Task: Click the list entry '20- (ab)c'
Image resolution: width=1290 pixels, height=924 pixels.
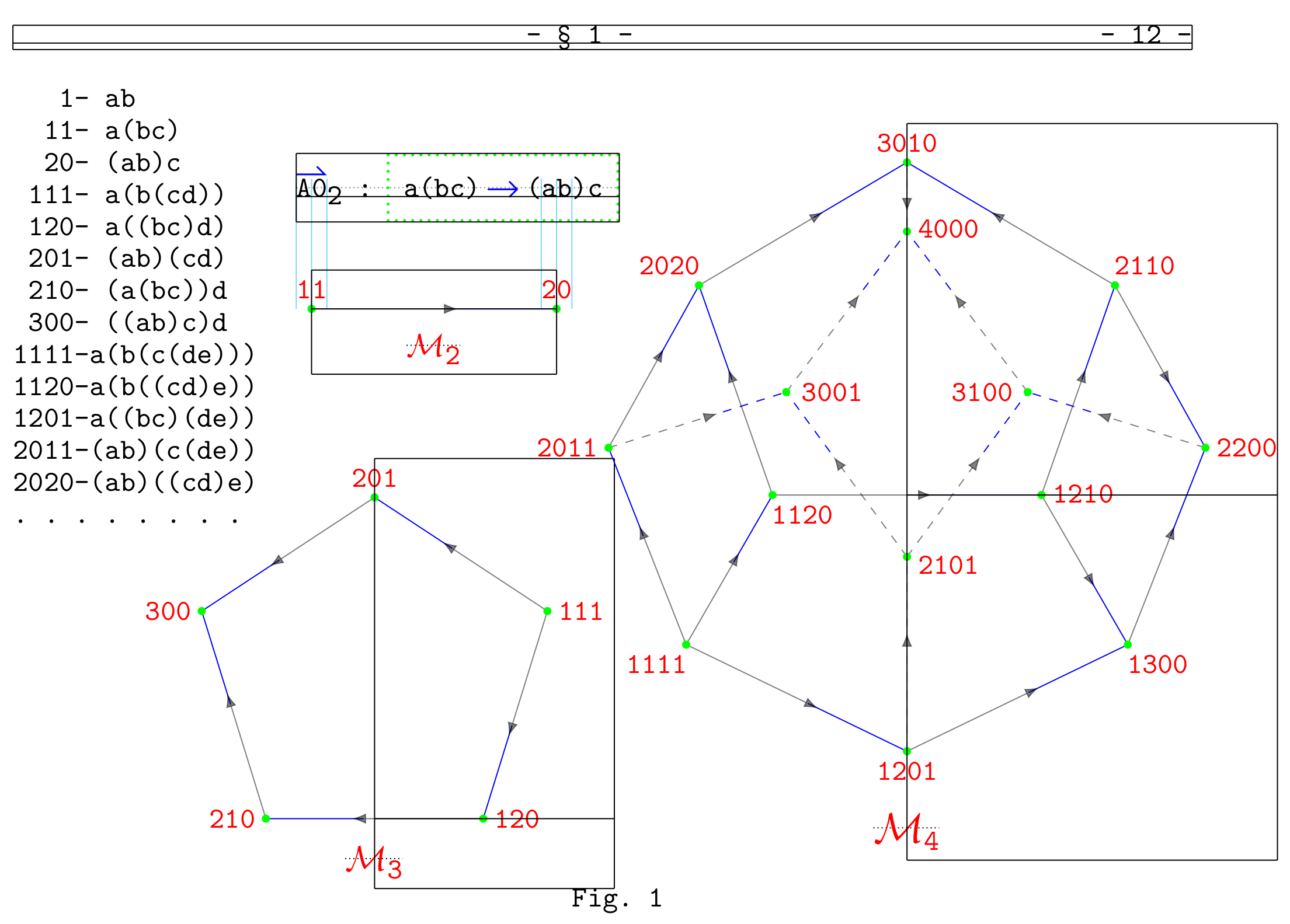Action: point(112,163)
